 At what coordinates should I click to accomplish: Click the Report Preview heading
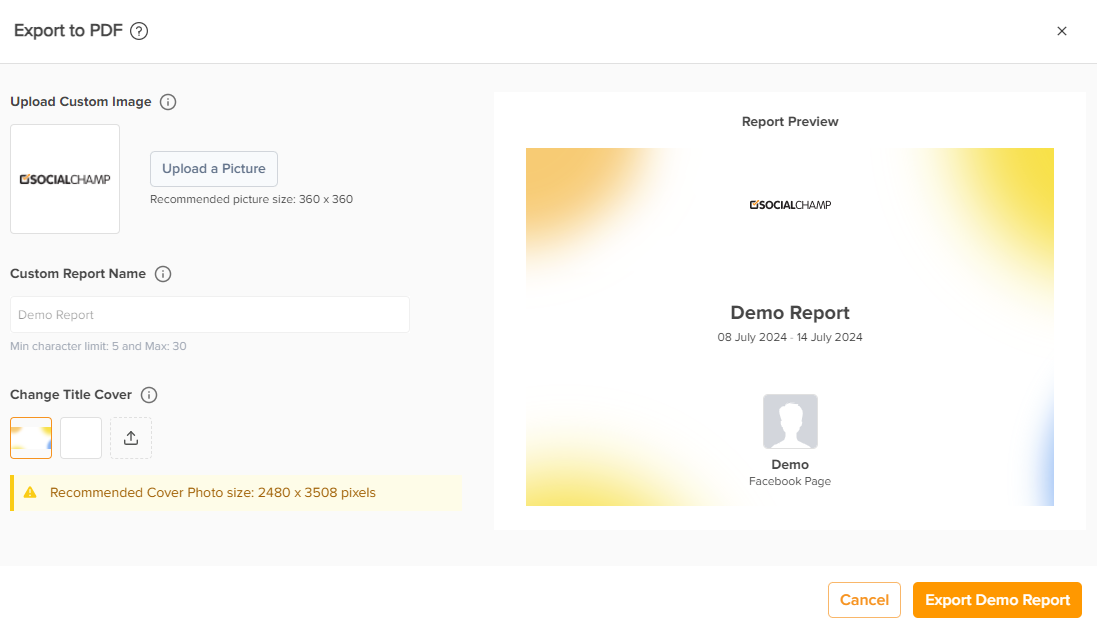coord(789,121)
